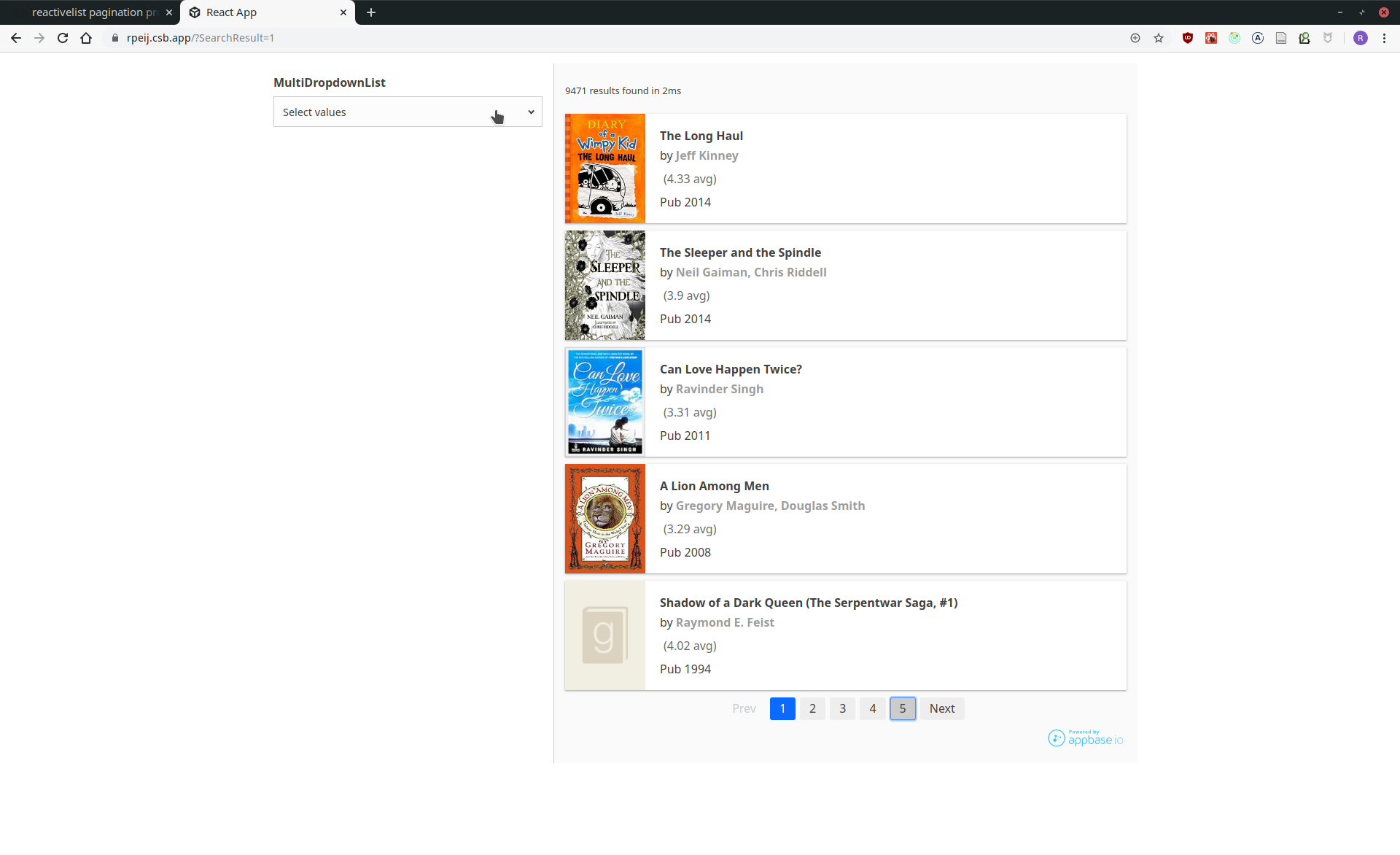
Task: Open The Sleeper and the Spindle cover
Action: 605,285
